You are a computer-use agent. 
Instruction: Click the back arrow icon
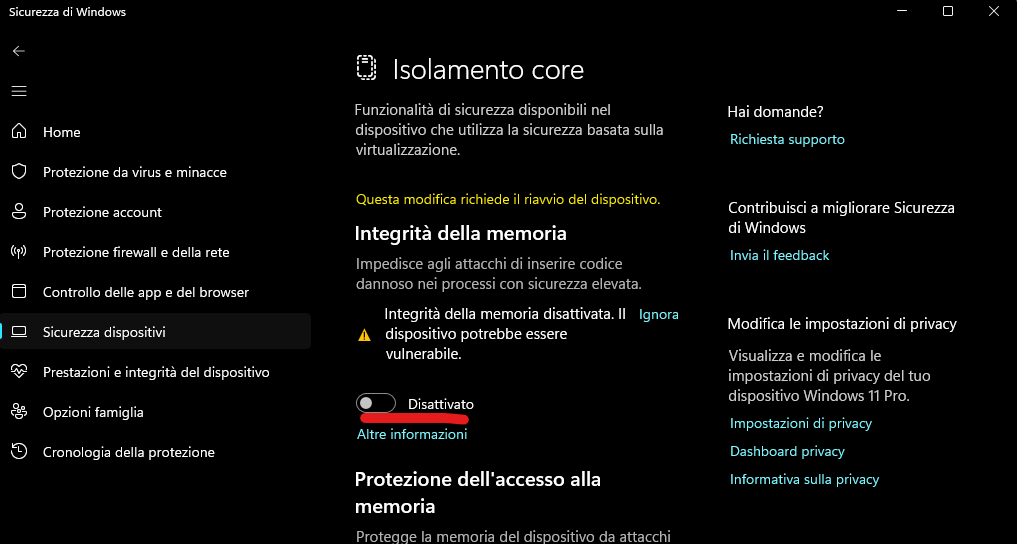click(x=19, y=51)
